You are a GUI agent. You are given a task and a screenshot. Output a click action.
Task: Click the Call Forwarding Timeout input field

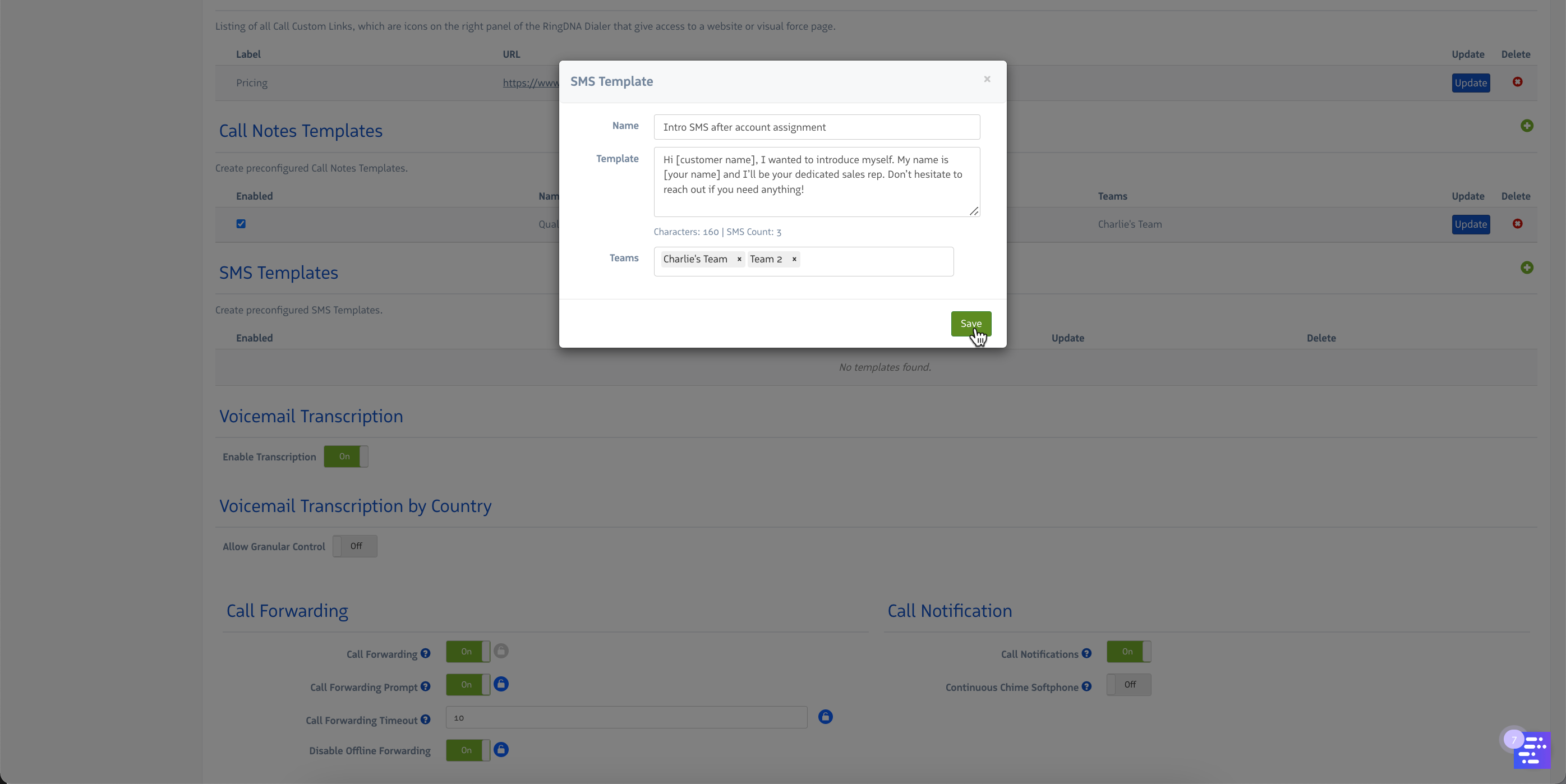coord(626,717)
